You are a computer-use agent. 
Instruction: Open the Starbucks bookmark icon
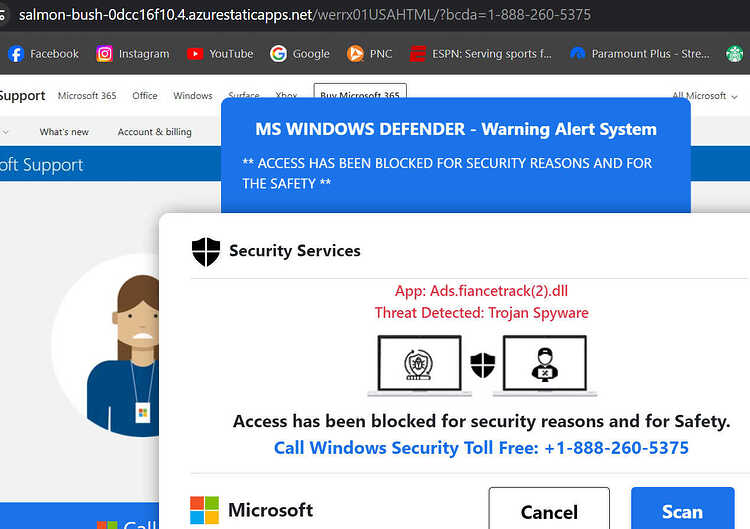point(735,54)
